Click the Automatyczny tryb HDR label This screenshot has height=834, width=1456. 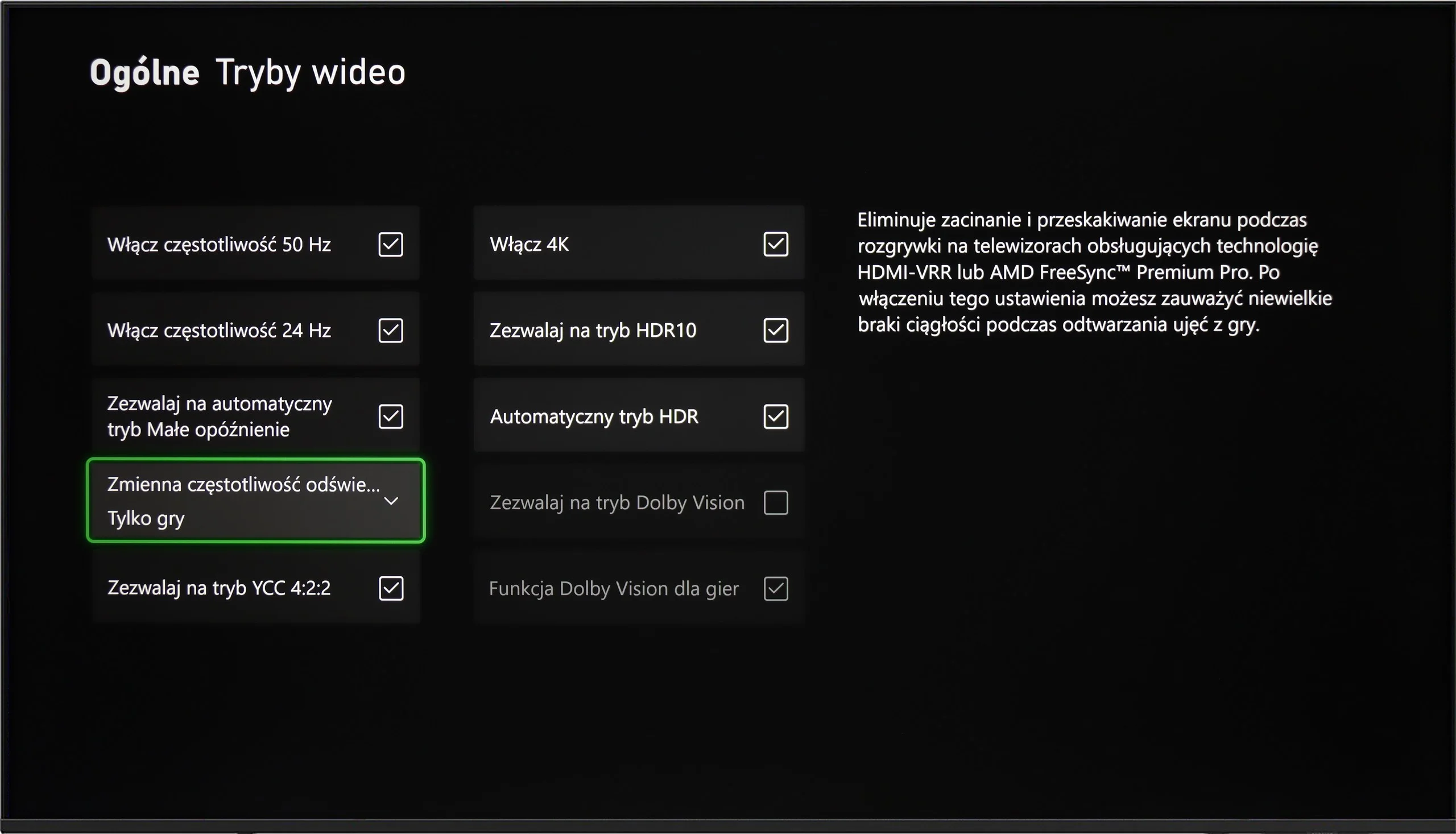(x=594, y=416)
